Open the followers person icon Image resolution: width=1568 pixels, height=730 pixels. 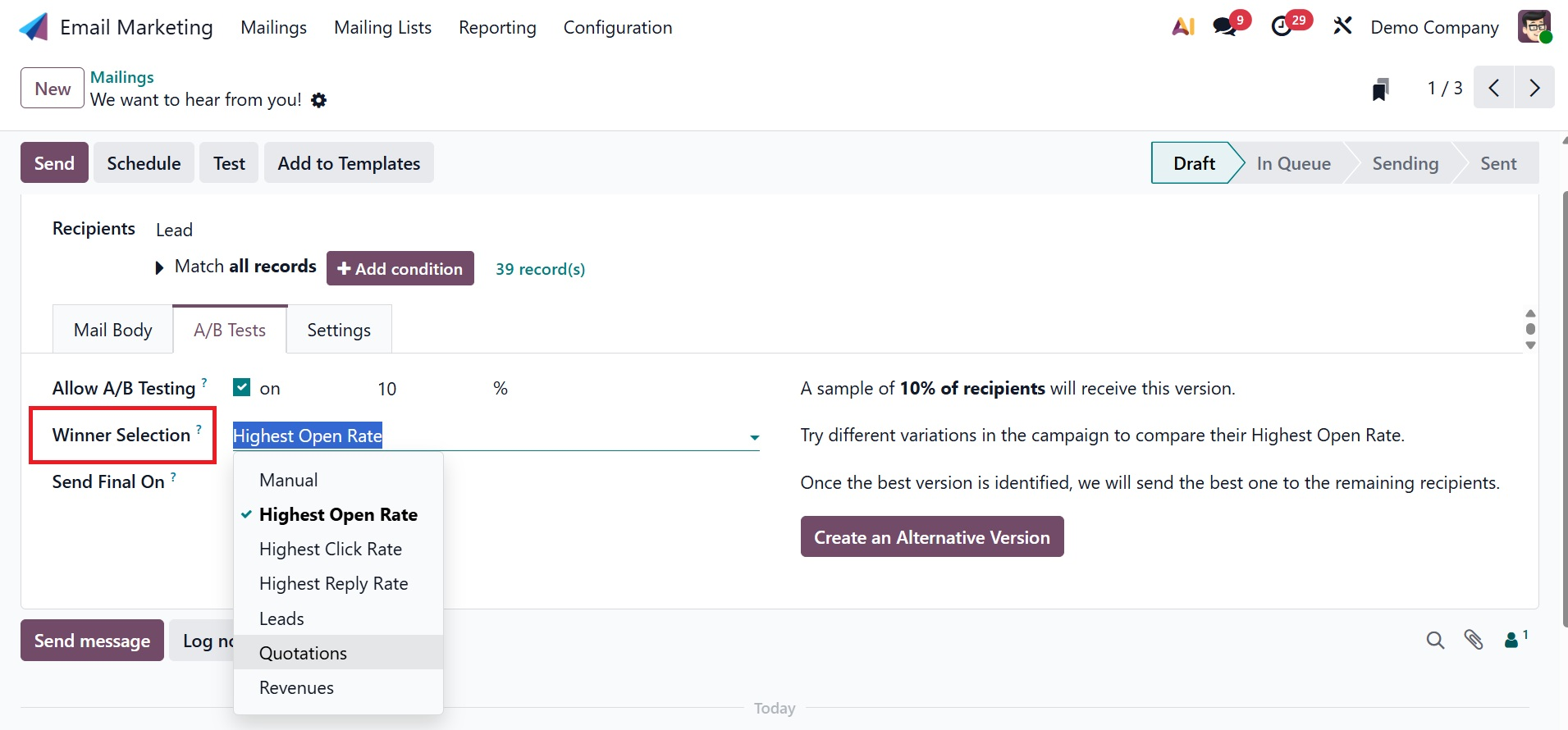[x=1511, y=640]
